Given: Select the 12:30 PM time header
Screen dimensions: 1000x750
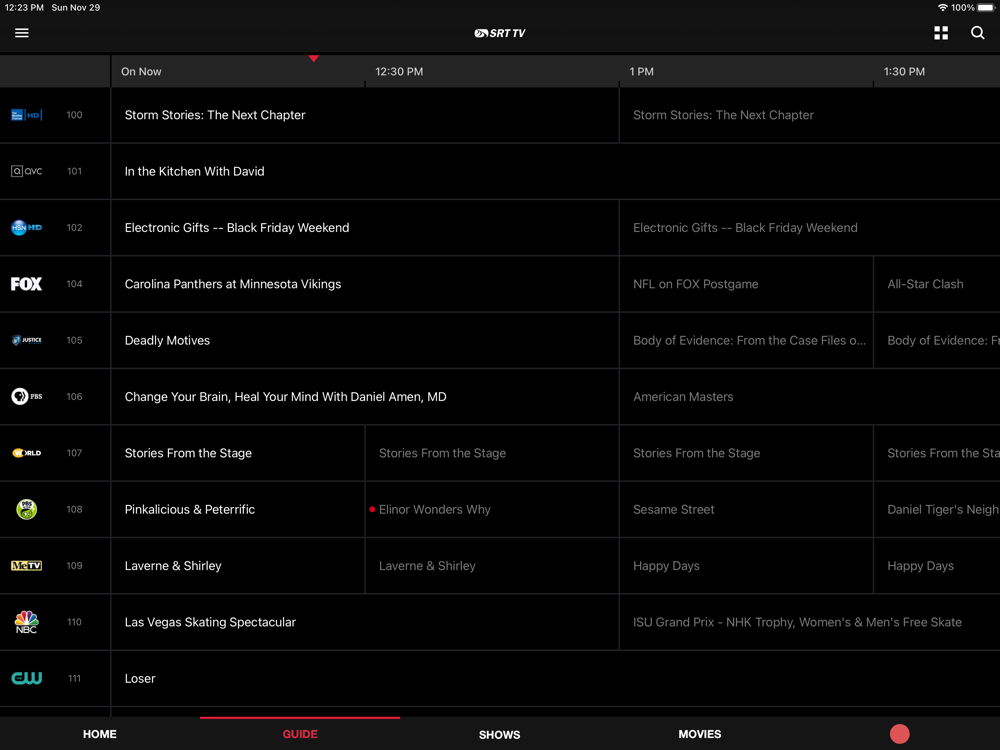Looking at the screenshot, I should pyautogui.click(x=399, y=71).
